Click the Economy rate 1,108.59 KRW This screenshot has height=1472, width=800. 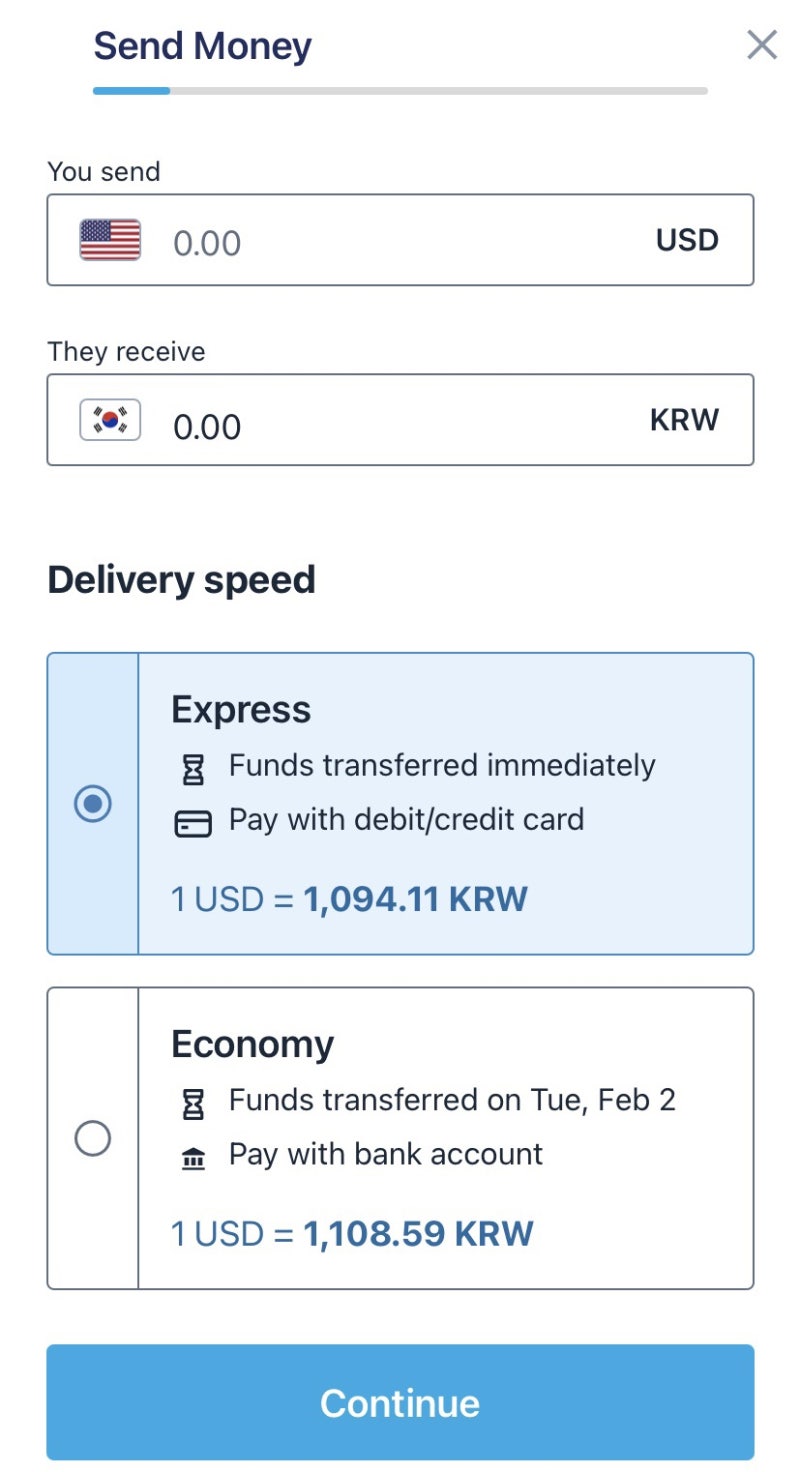pyautogui.click(x=418, y=1233)
